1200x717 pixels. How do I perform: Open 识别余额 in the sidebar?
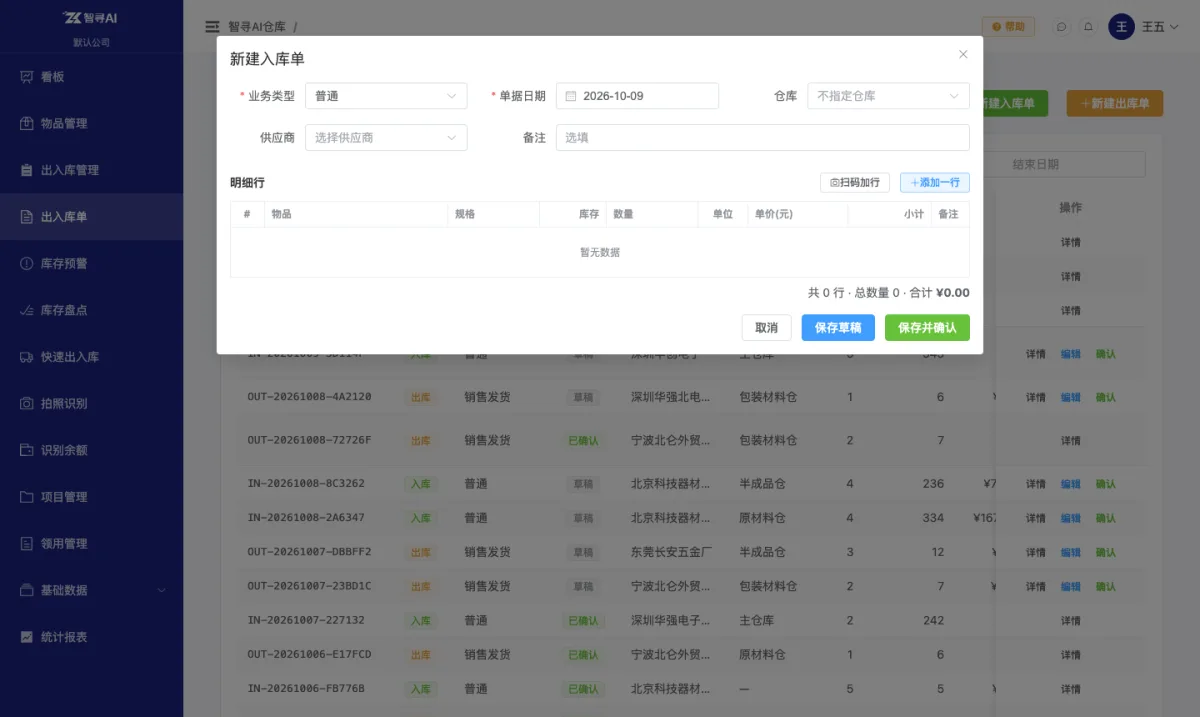[x=91, y=450]
